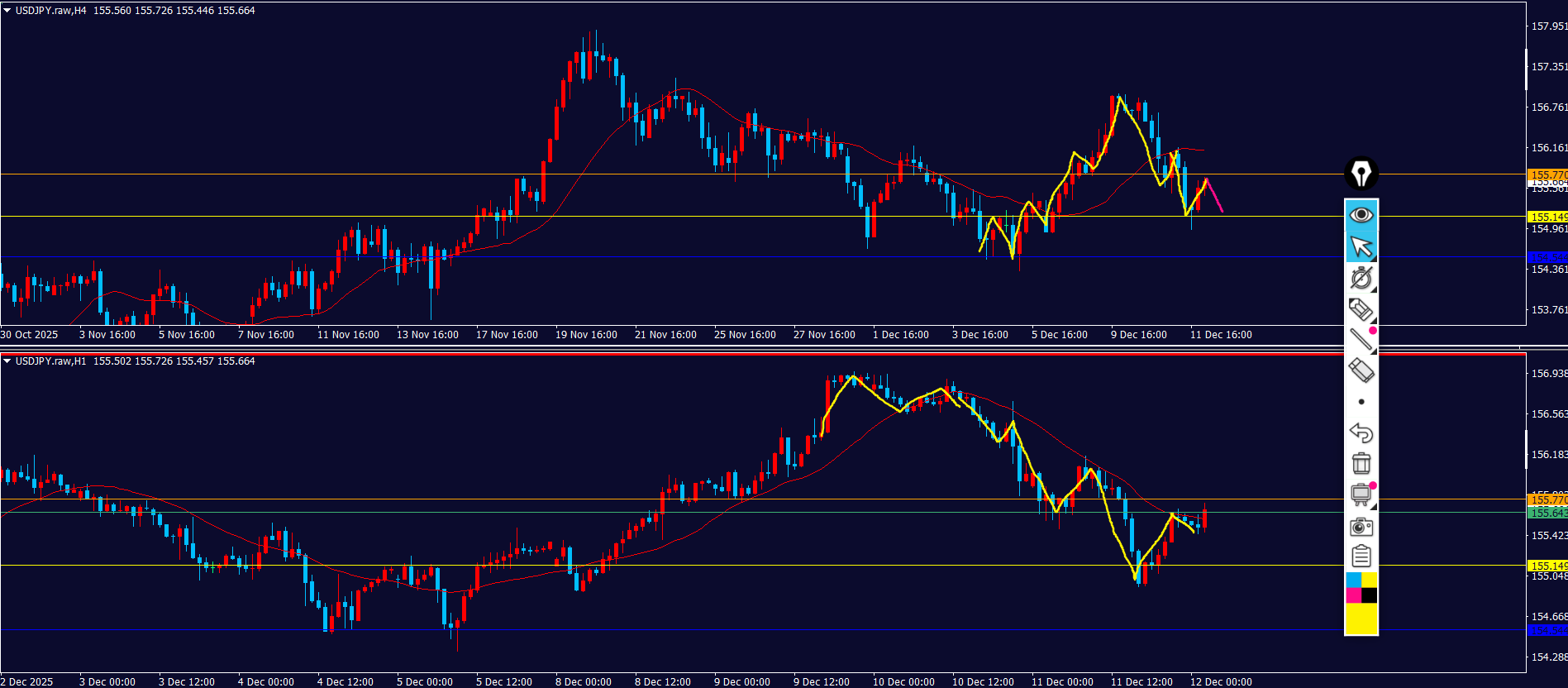Pick the magenta color swatch
Image resolution: width=1568 pixels, height=688 pixels.
tap(1353, 595)
